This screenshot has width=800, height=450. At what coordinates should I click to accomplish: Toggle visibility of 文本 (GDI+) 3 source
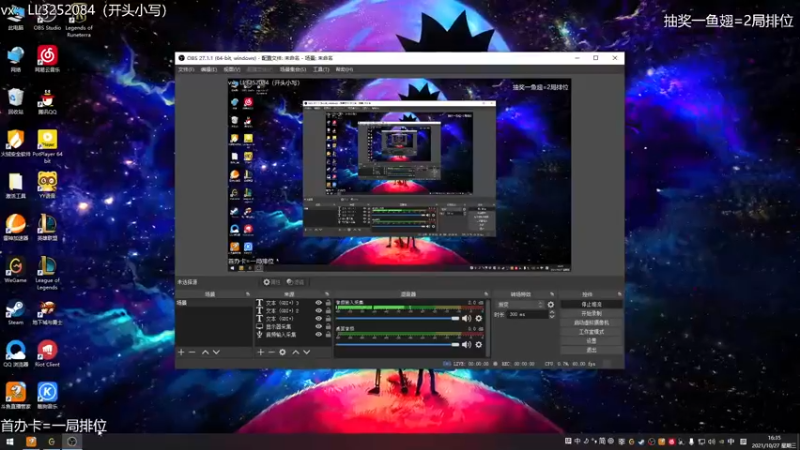click(x=319, y=303)
